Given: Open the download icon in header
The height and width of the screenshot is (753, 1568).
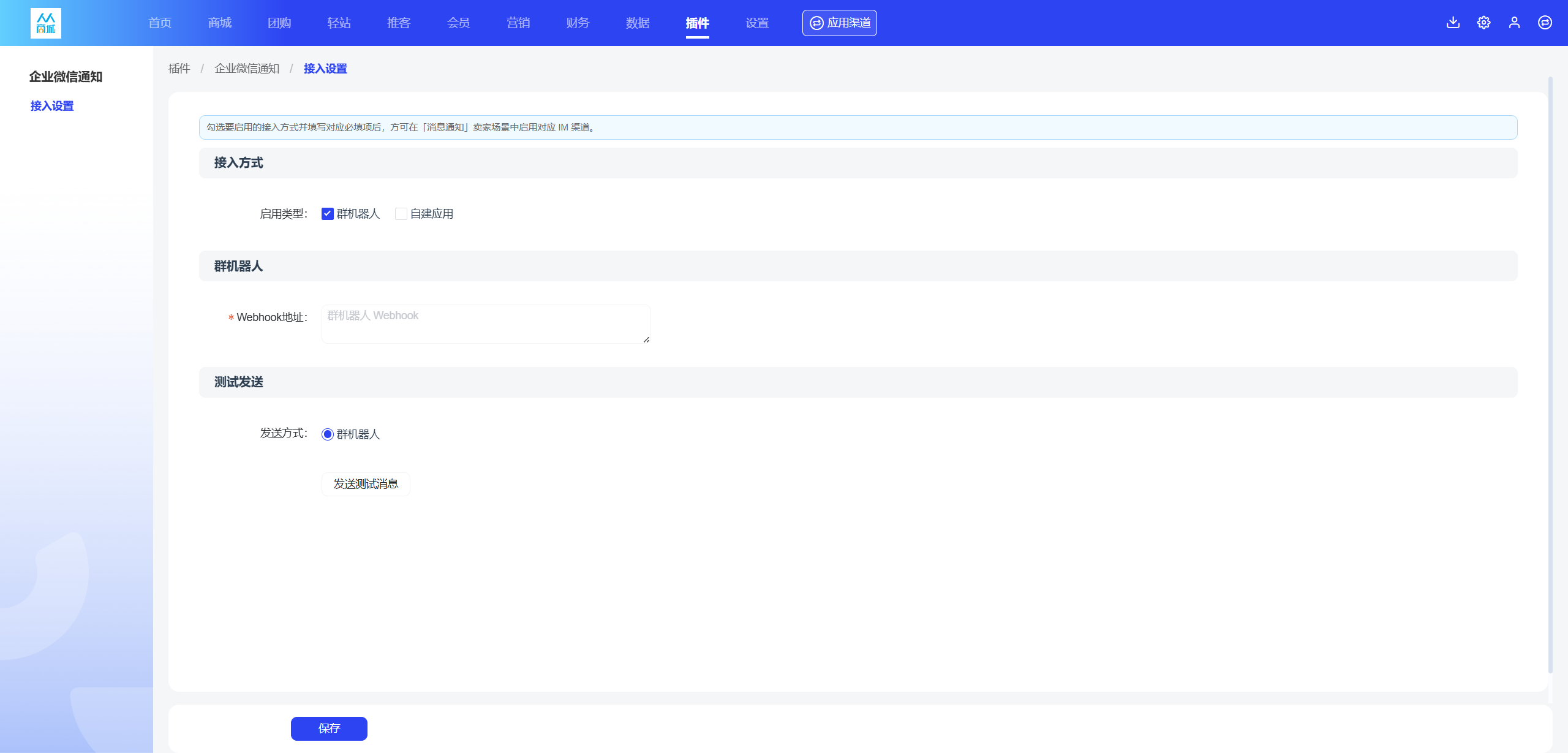Looking at the screenshot, I should pos(1453,23).
